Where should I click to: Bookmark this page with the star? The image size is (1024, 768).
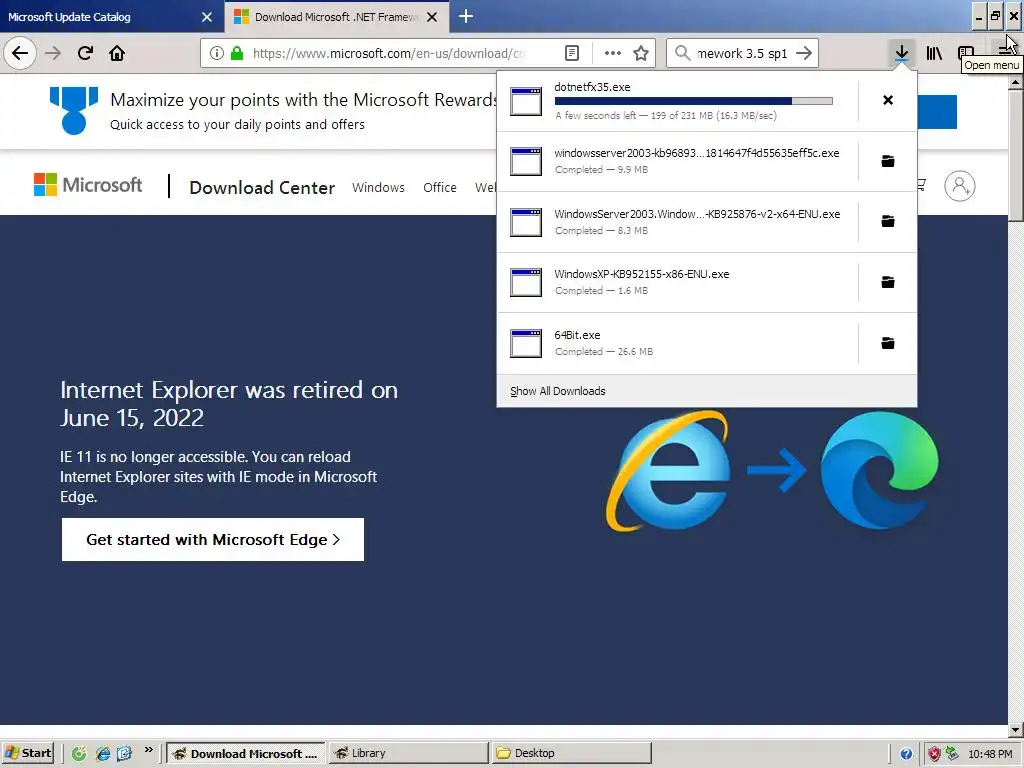pos(641,53)
